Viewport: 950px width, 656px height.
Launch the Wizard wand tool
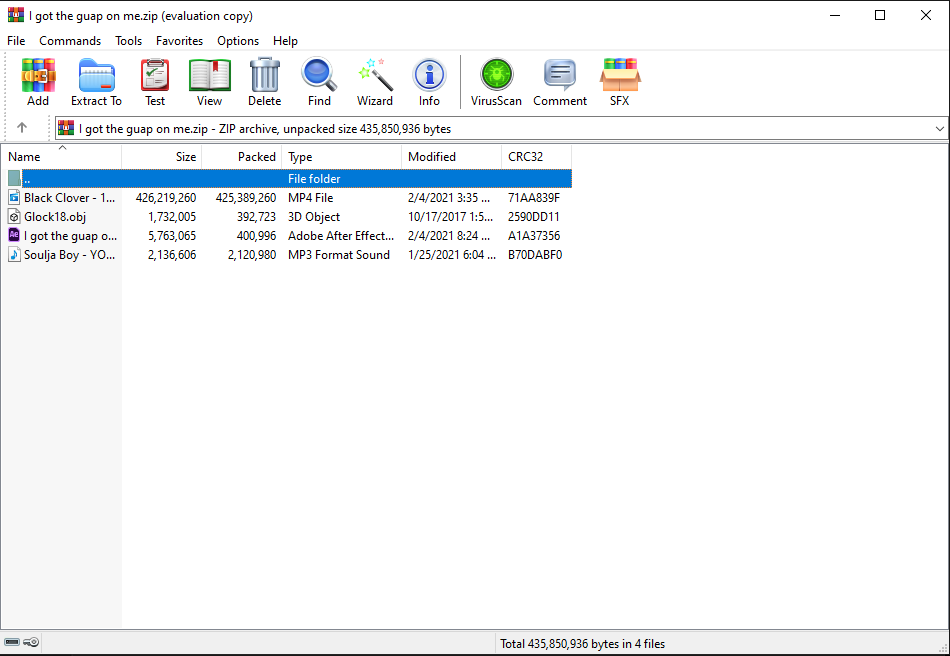coord(375,75)
